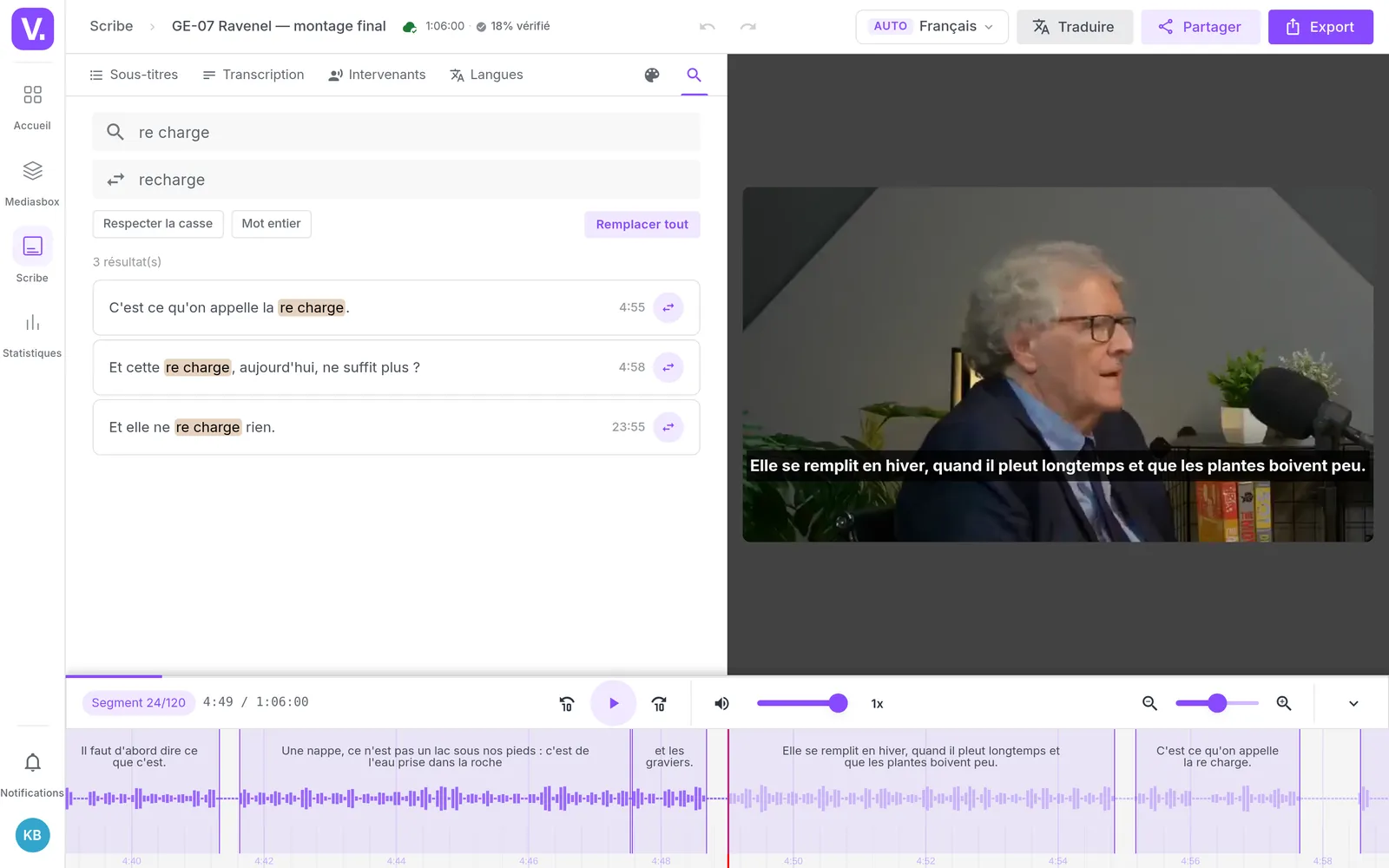Rewind playback 10 seconds
This screenshot has width=1389, height=868.
click(x=567, y=704)
